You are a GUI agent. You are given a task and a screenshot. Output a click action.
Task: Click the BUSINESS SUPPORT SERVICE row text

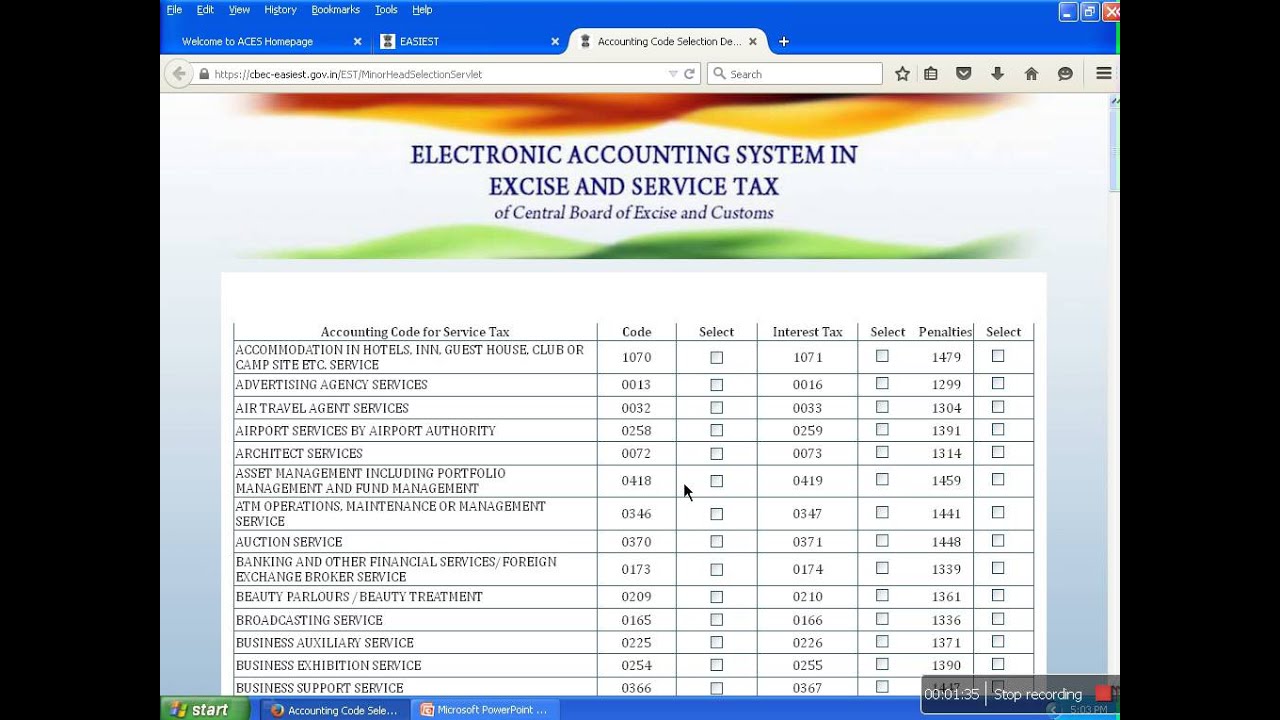[x=320, y=688]
